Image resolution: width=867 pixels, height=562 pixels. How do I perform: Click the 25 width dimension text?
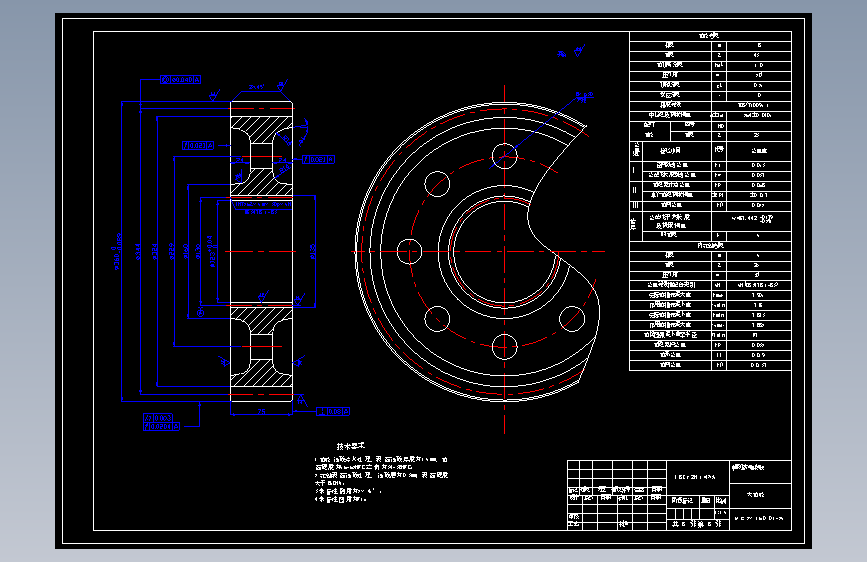click(x=262, y=412)
